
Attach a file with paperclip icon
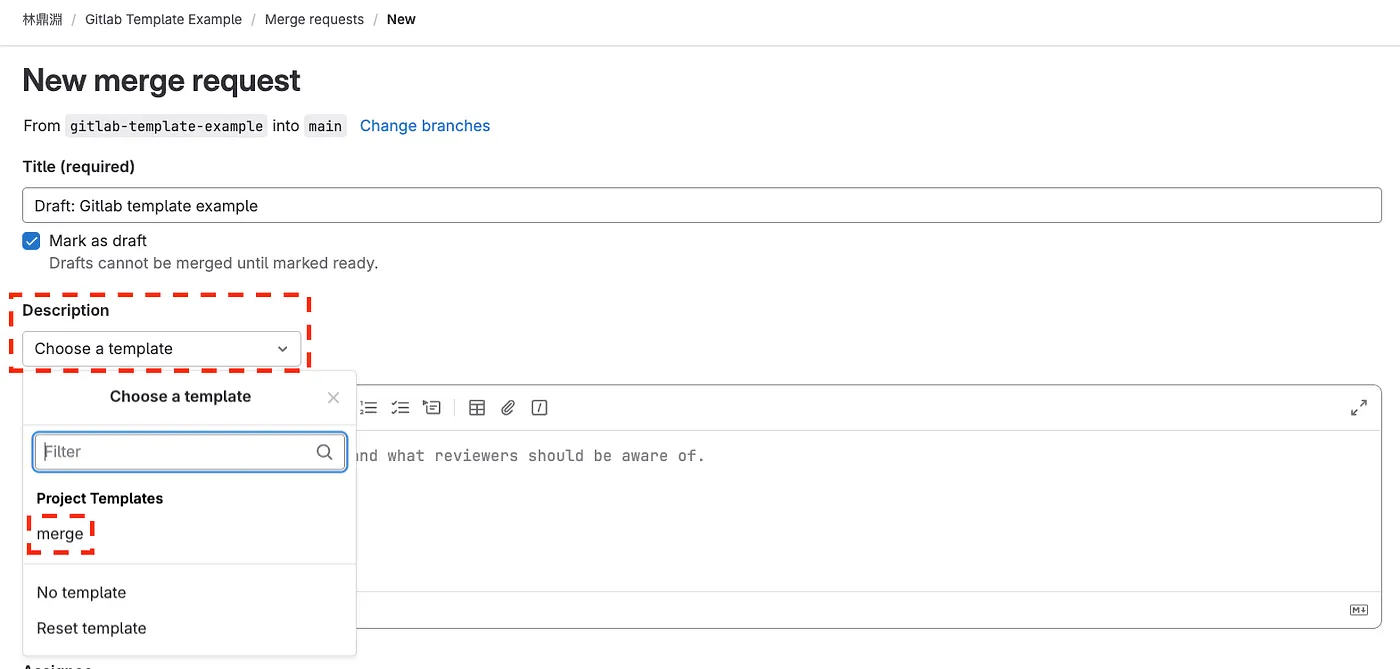tap(508, 408)
